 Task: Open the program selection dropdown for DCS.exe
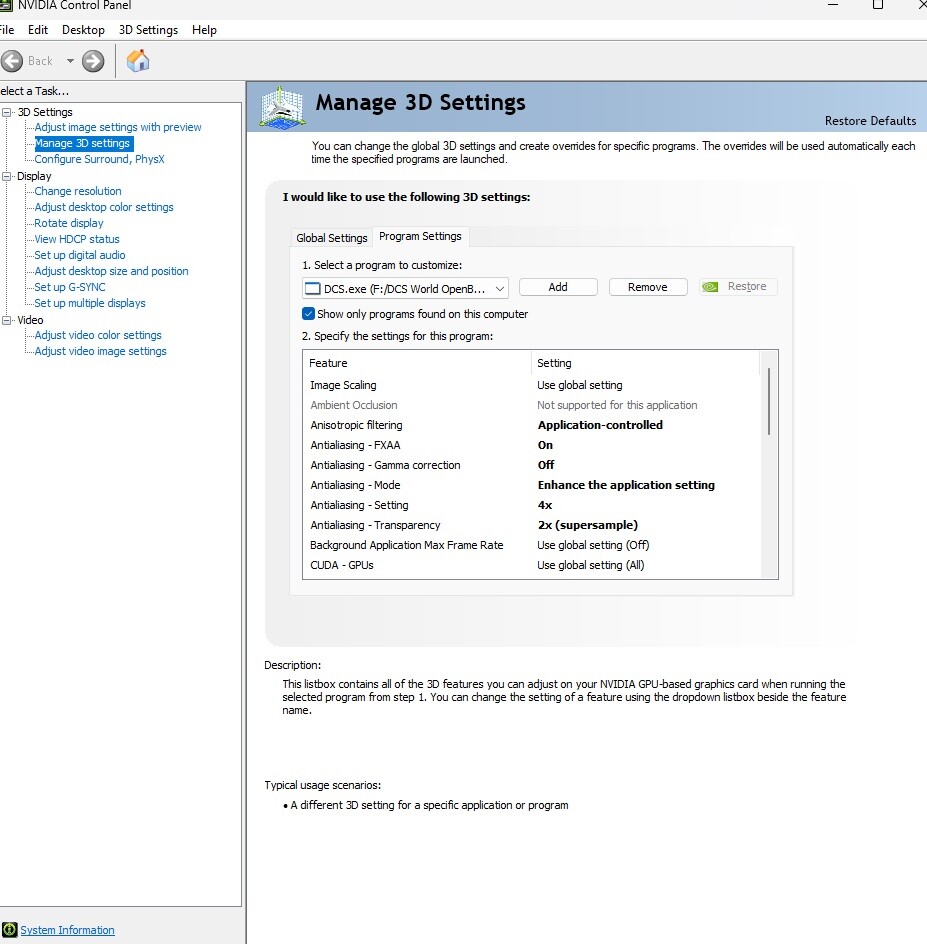coord(405,288)
